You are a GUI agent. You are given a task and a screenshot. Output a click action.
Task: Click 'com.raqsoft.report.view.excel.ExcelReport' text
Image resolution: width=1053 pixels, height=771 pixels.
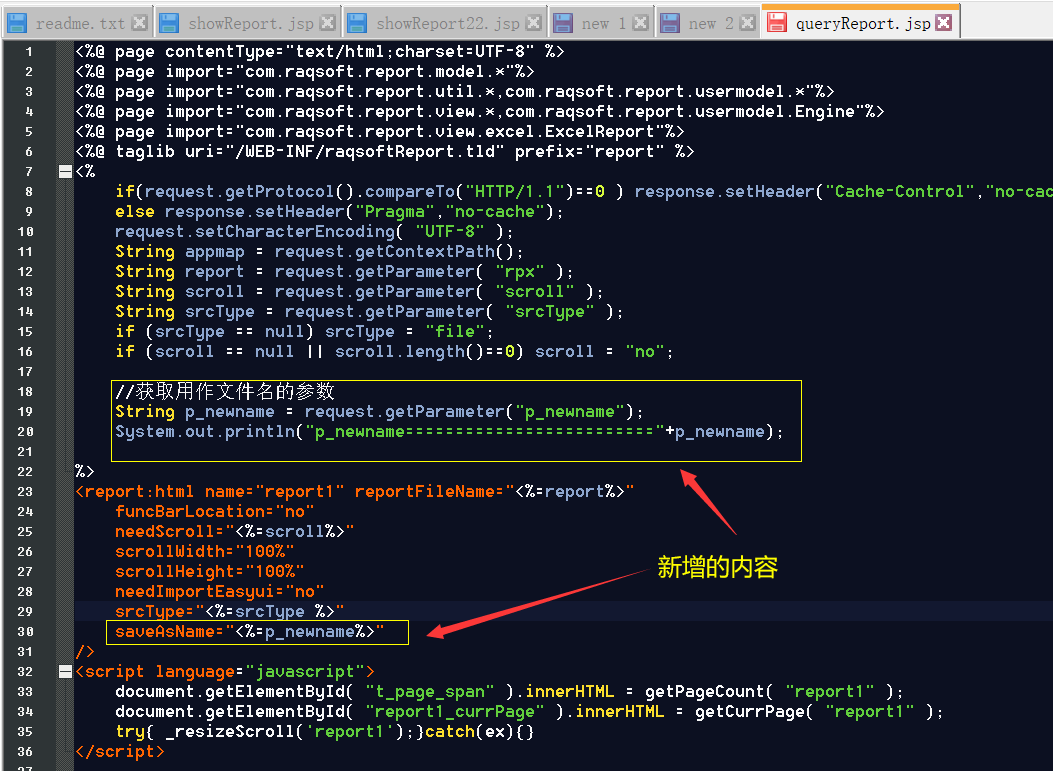click(x=450, y=132)
